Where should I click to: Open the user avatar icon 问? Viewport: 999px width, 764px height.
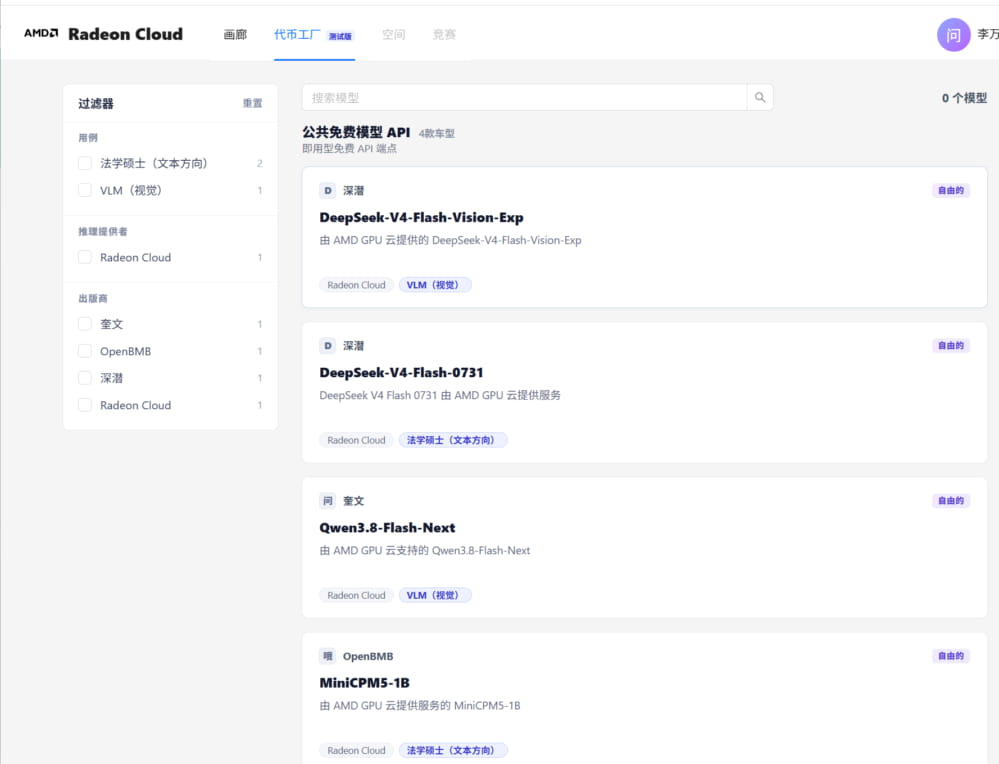pos(953,34)
